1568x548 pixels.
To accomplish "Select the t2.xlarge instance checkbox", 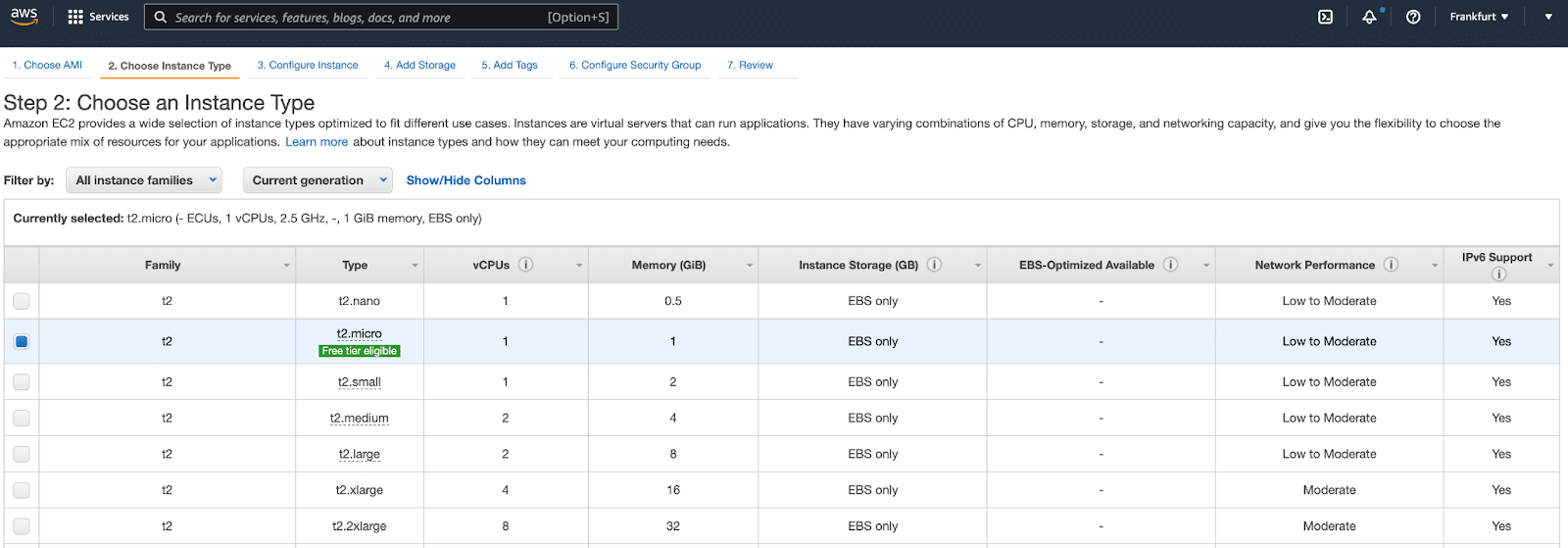I will 22,490.
